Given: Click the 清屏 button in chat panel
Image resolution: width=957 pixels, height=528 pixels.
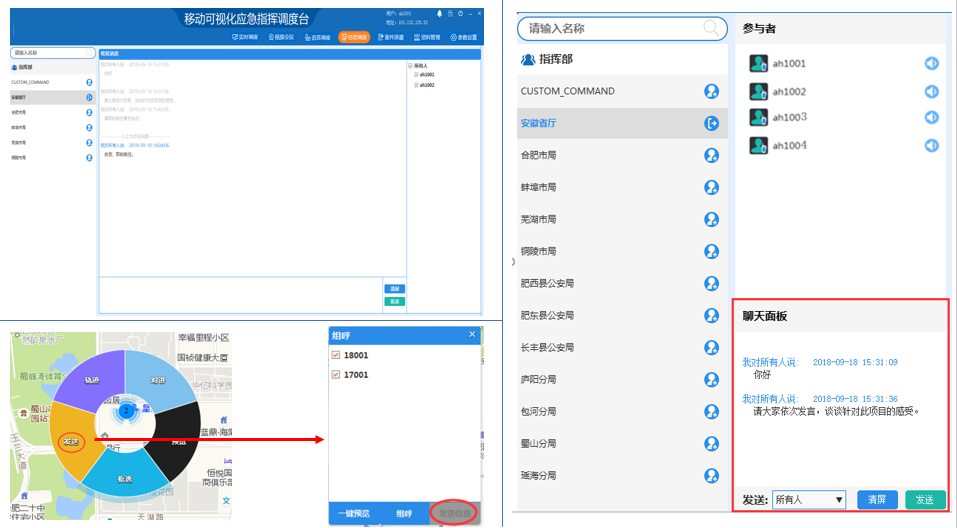Looking at the screenshot, I should tap(877, 499).
